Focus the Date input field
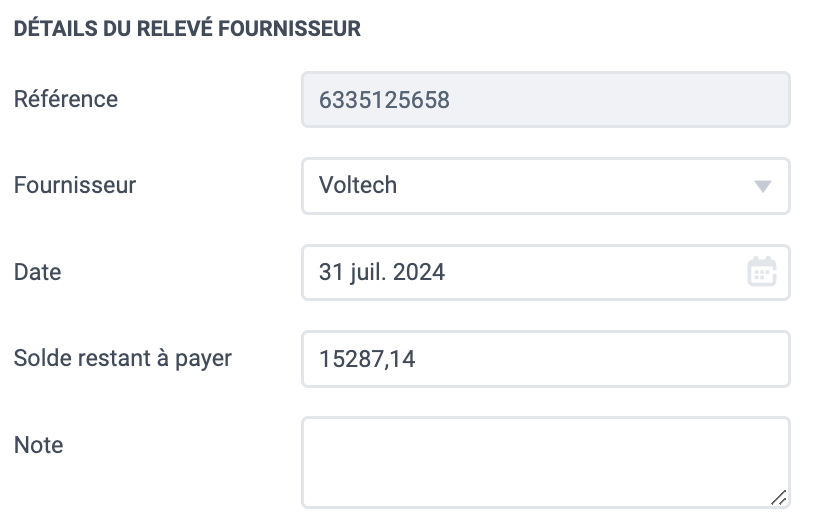This screenshot has height=532, width=820. (545, 272)
